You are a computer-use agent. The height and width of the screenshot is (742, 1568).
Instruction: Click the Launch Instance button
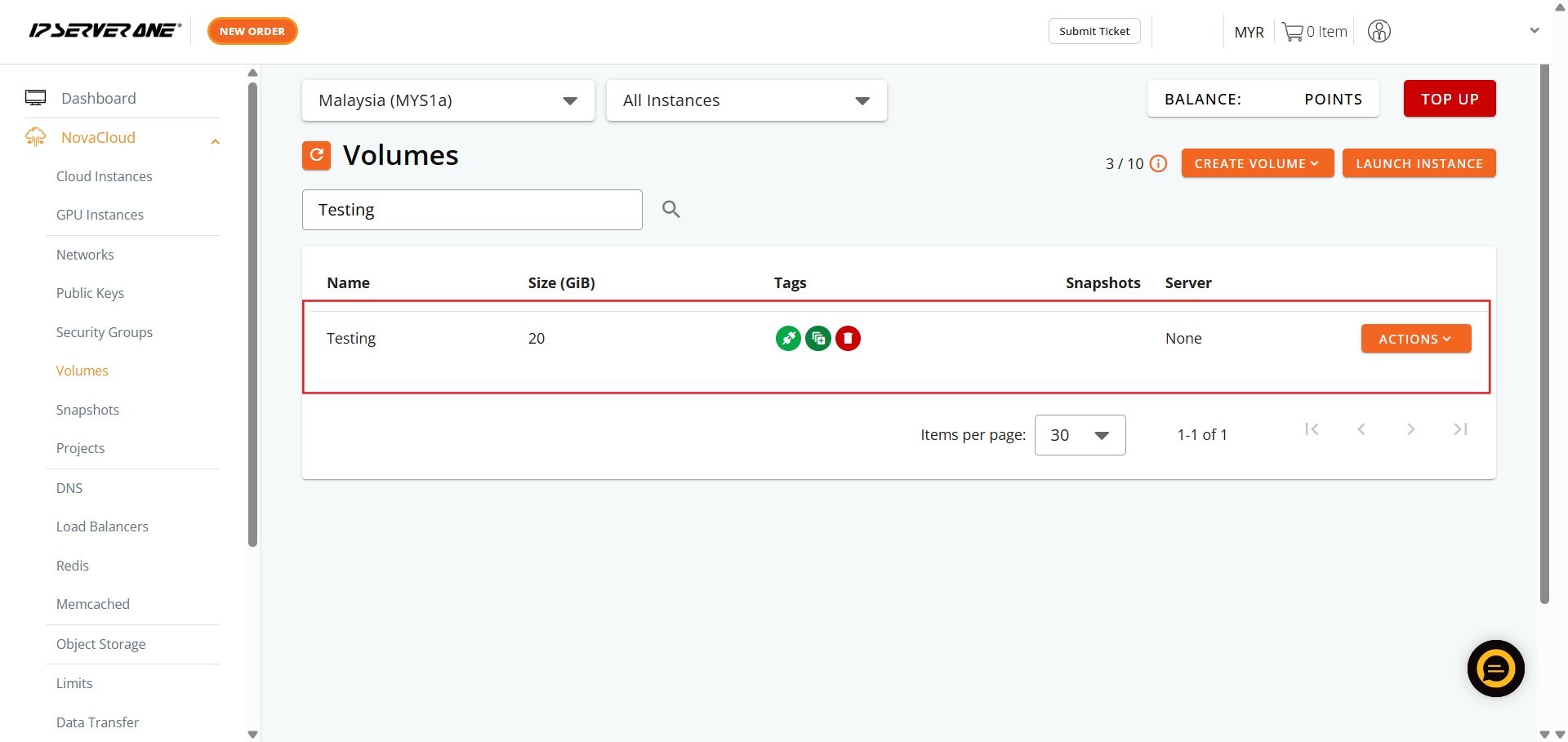(1419, 163)
